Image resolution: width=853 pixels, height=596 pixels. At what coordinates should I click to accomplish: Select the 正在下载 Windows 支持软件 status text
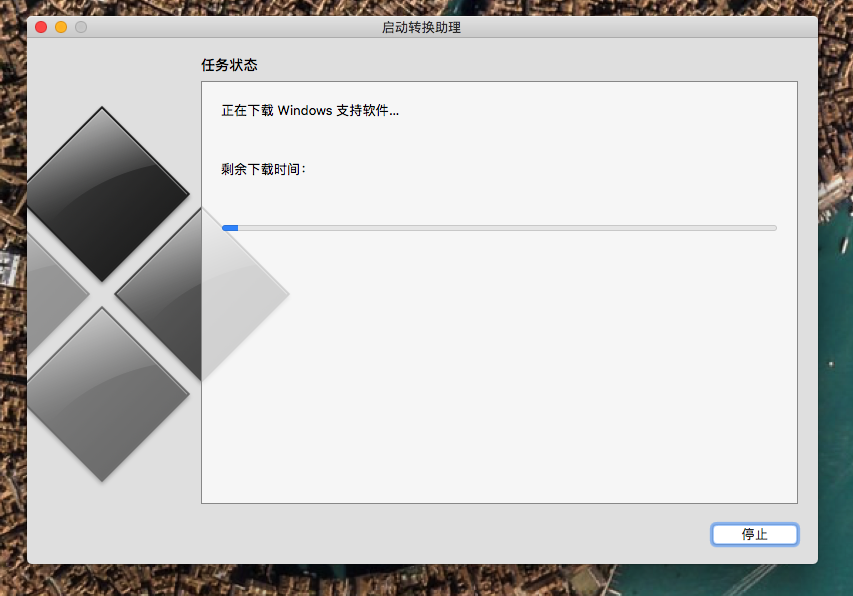[x=310, y=110]
